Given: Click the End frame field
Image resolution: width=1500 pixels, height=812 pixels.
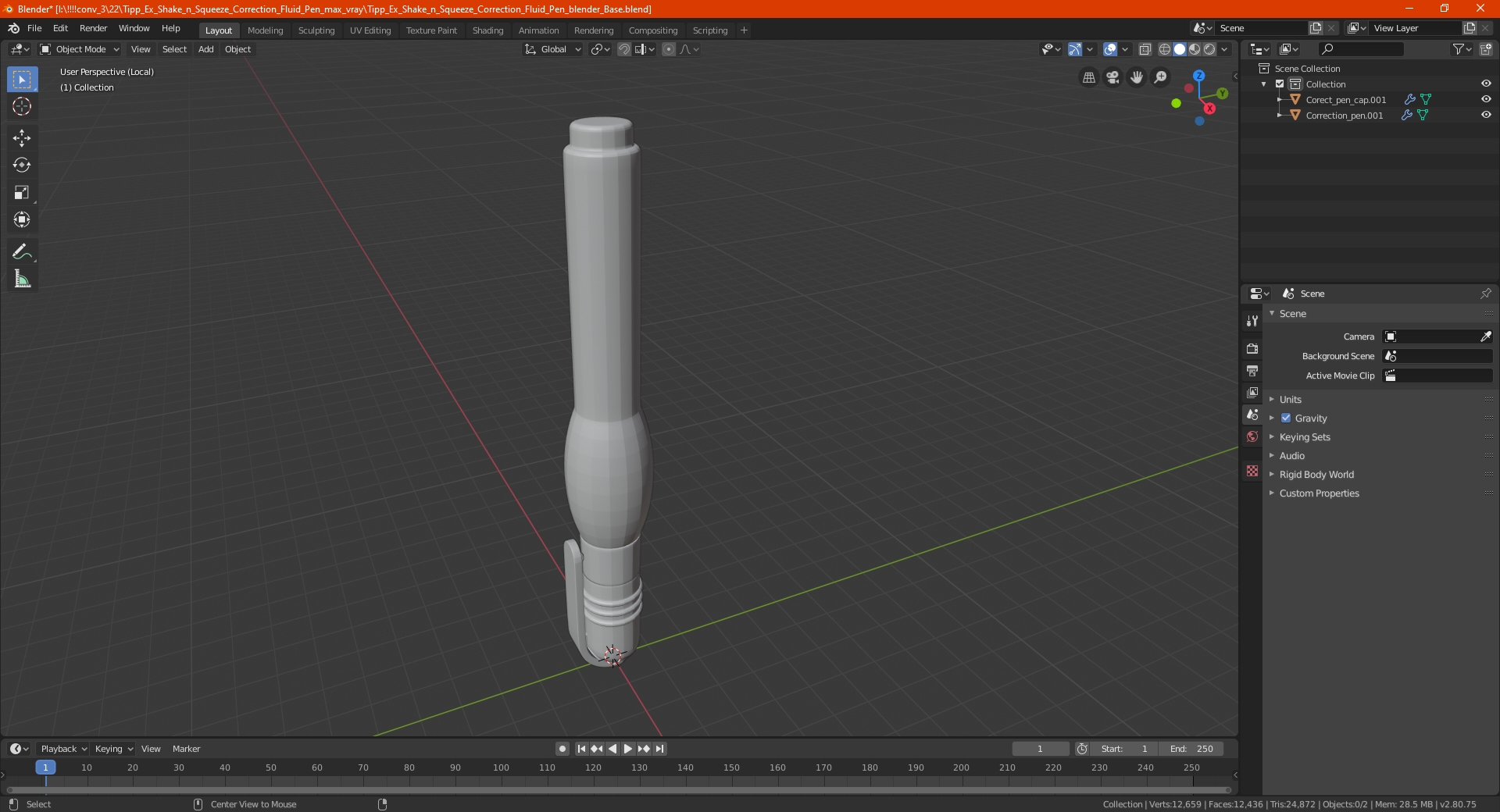Looking at the screenshot, I should point(1191,749).
